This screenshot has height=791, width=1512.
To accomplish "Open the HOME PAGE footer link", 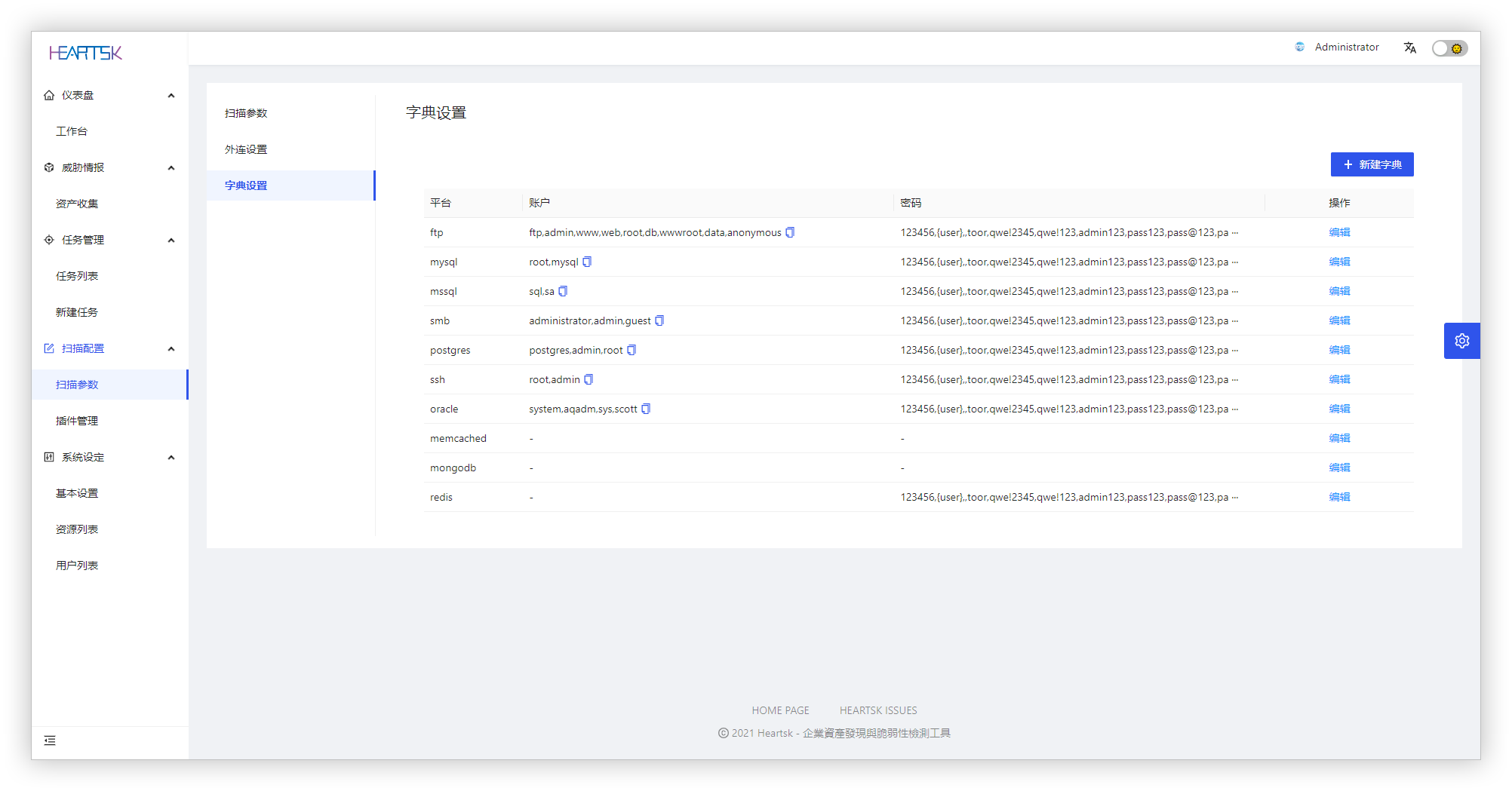I will (780, 710).
